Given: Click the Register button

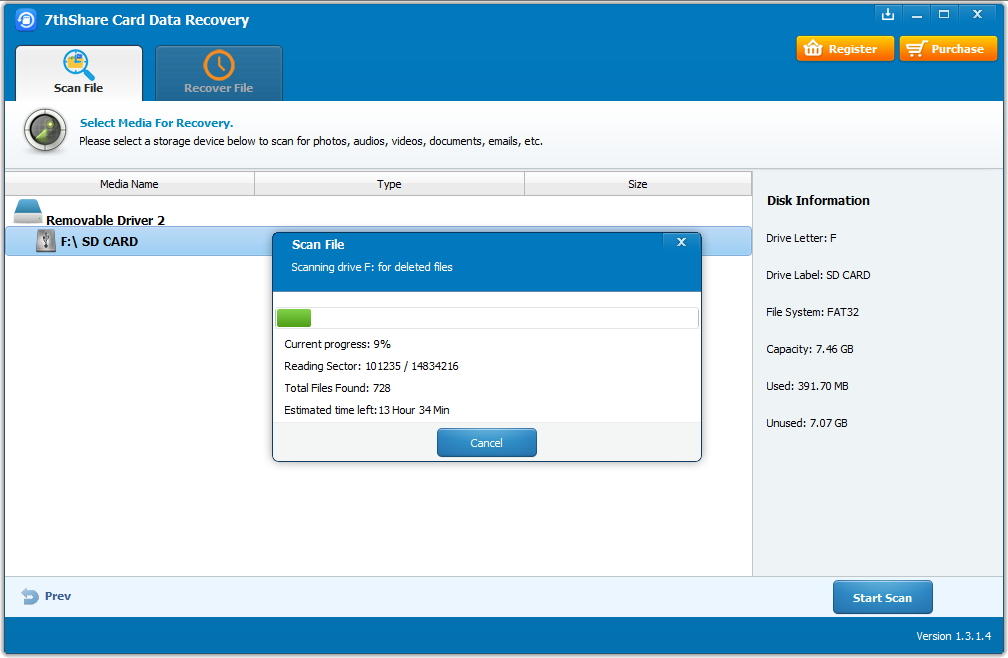Looking at the screenshot, I should [x=845, y=49].
